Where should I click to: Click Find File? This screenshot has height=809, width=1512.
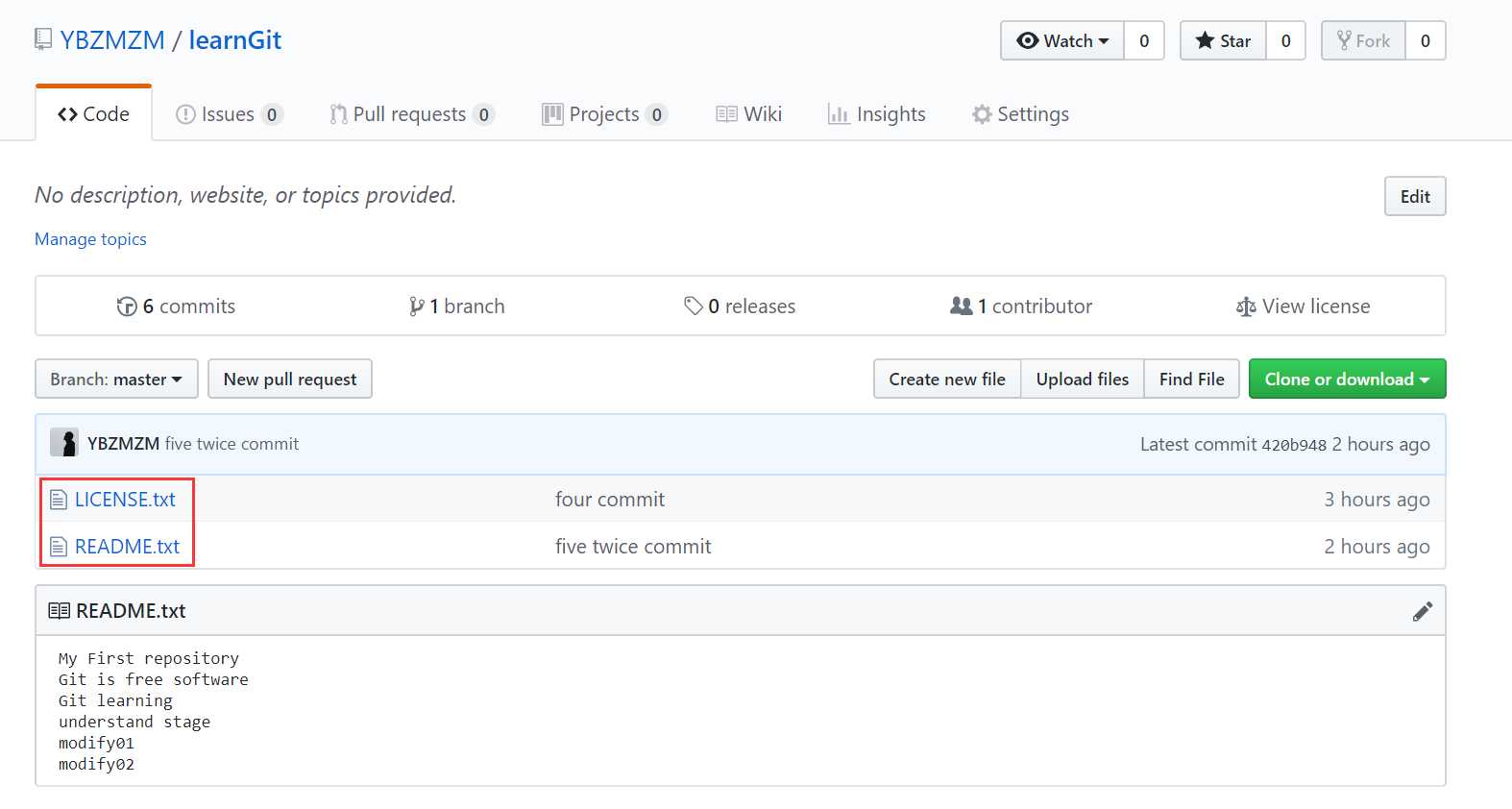tap(1192, 379)
